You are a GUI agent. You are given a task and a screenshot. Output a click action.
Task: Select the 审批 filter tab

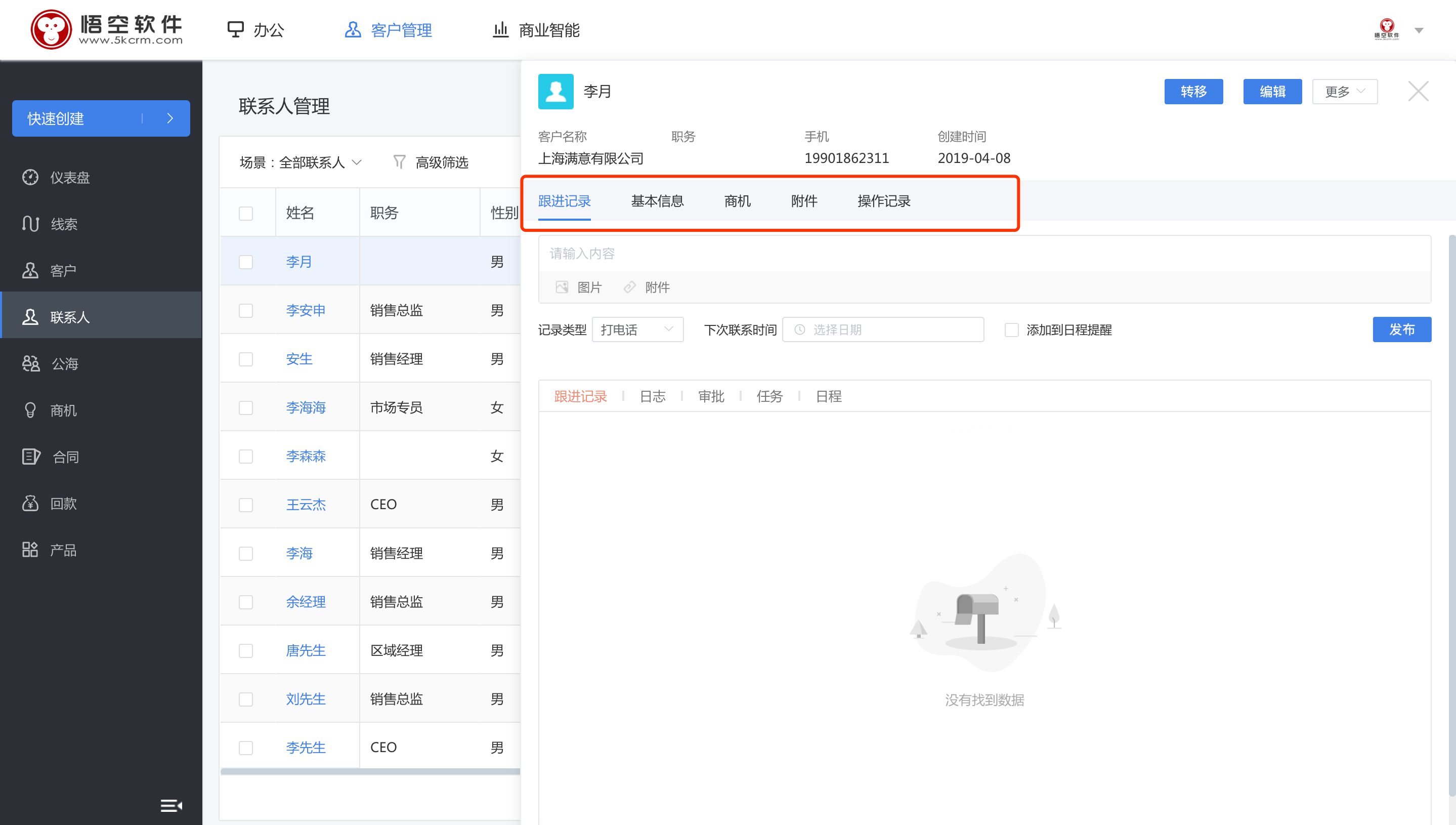coord(711,396)
